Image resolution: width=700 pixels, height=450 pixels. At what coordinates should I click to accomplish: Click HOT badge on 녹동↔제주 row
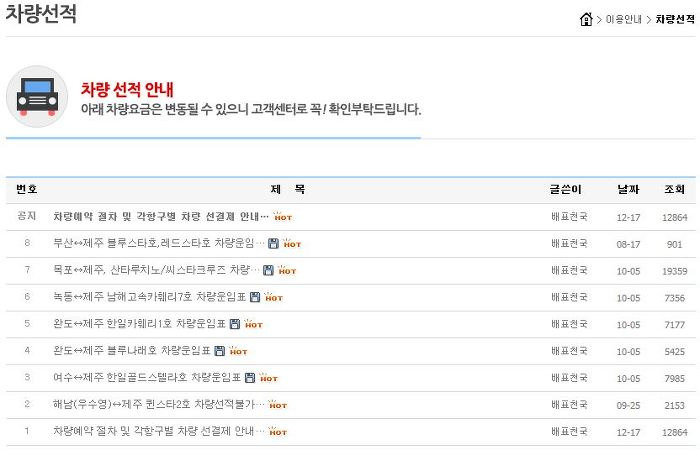click(273, 297)
